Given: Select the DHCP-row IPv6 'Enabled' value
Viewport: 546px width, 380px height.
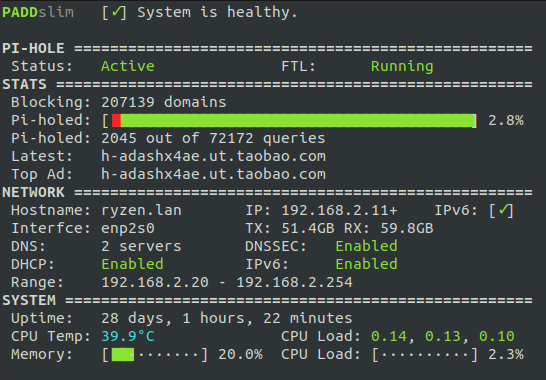Looking at the screenshot, I should point(366,264).
